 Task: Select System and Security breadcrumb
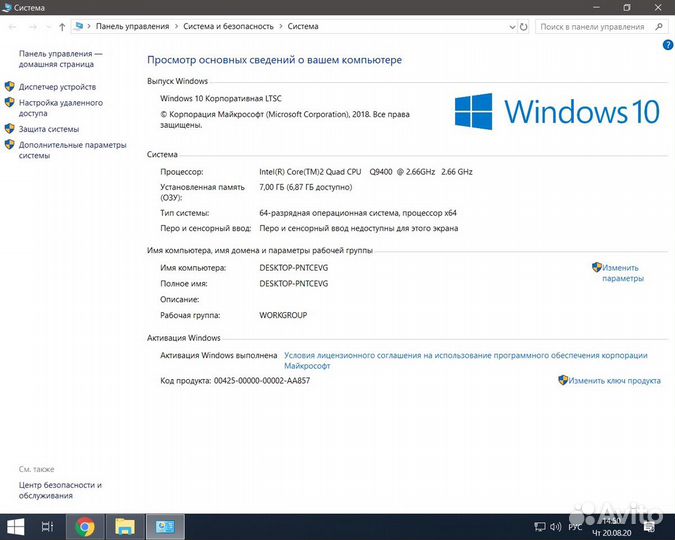[228, 26]
